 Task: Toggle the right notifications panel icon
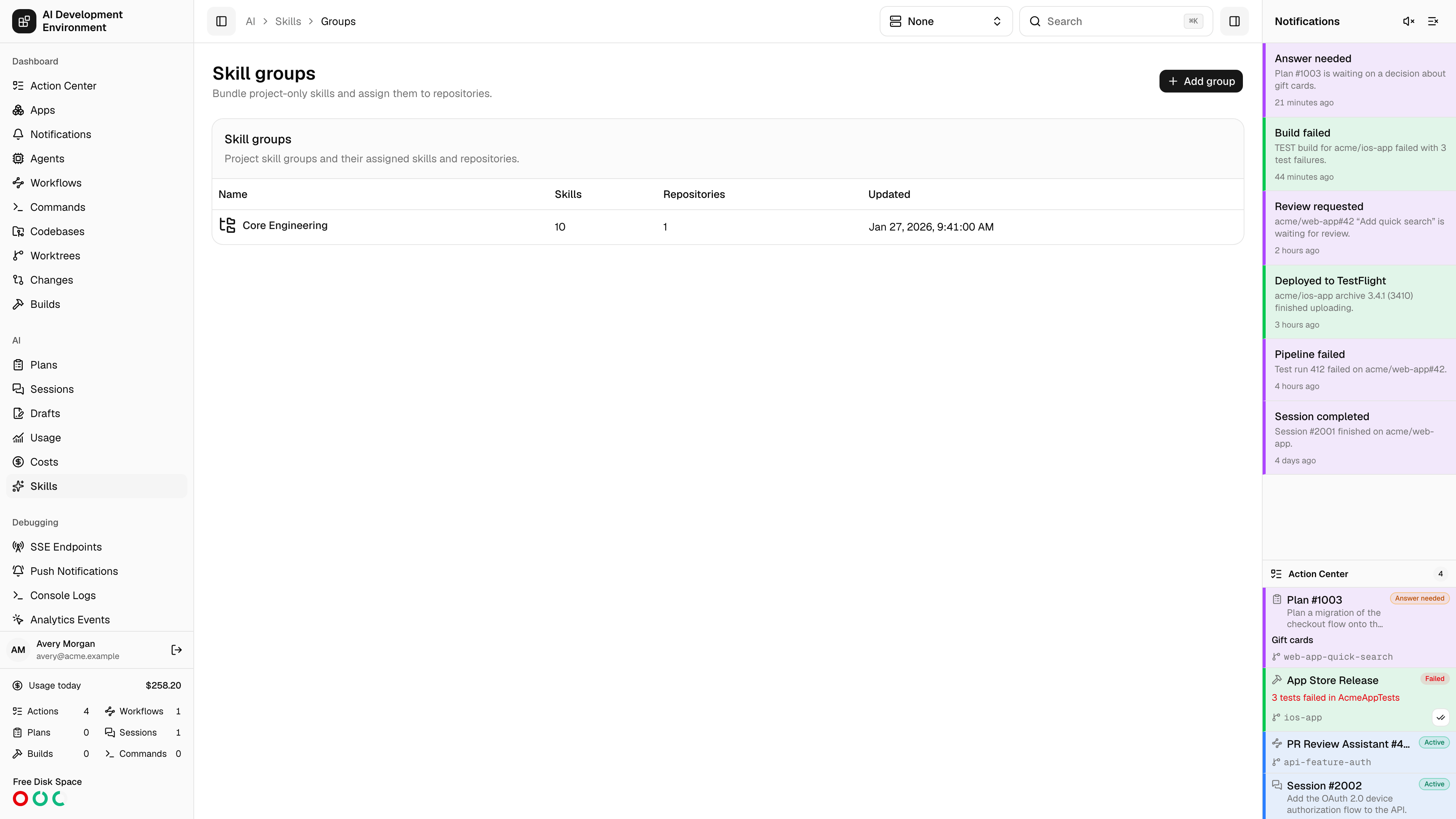click(x=1235, y=22)
